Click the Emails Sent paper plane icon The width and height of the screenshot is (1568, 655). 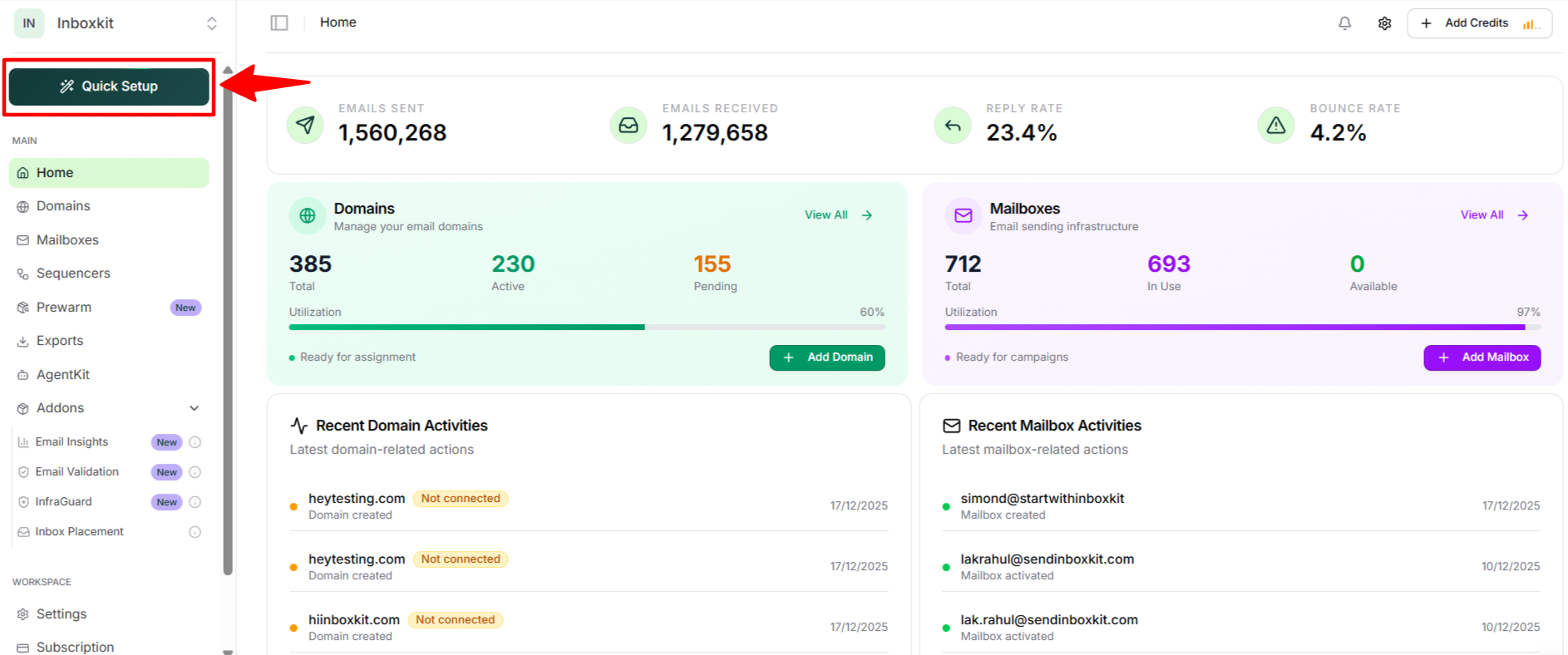click(x=305, y=126)
